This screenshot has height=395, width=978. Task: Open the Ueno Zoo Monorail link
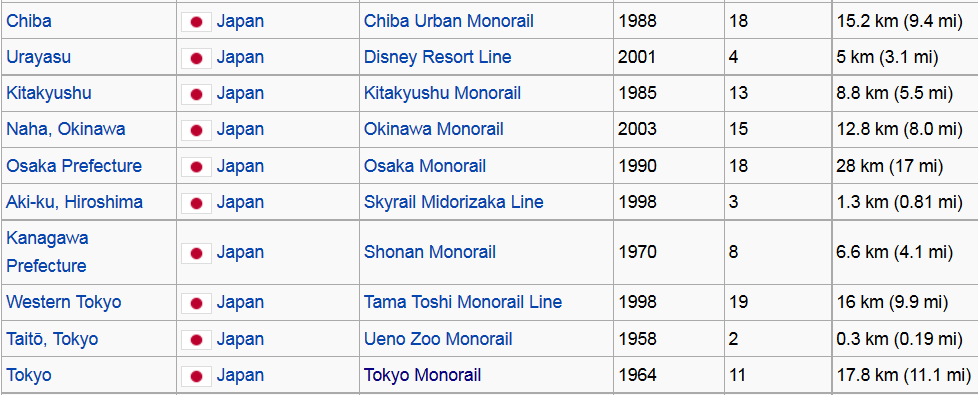pos(438,339)
